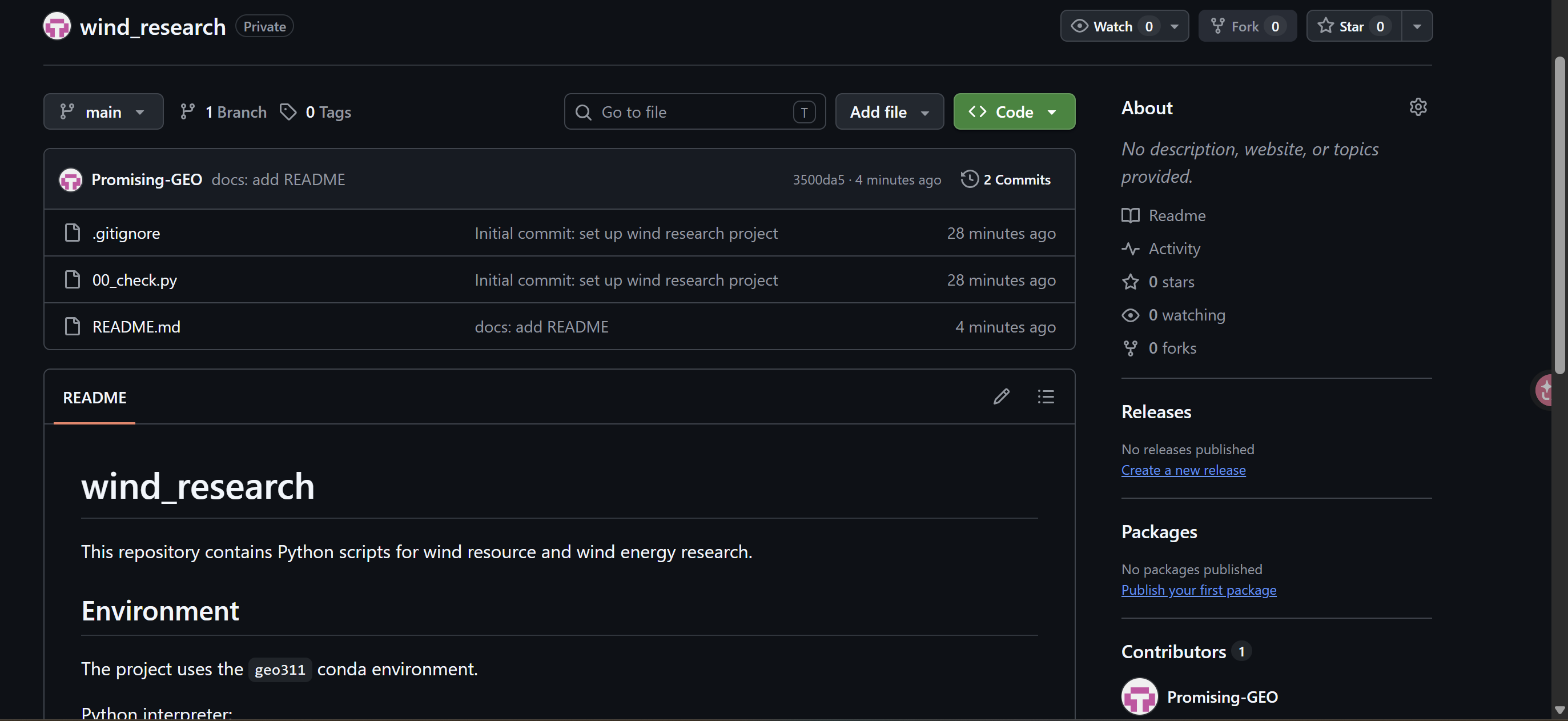This screenshot has height=721, width=1568.
Task: Click the 4 minutes ago timestamp for README.md
Action: 1006,326
